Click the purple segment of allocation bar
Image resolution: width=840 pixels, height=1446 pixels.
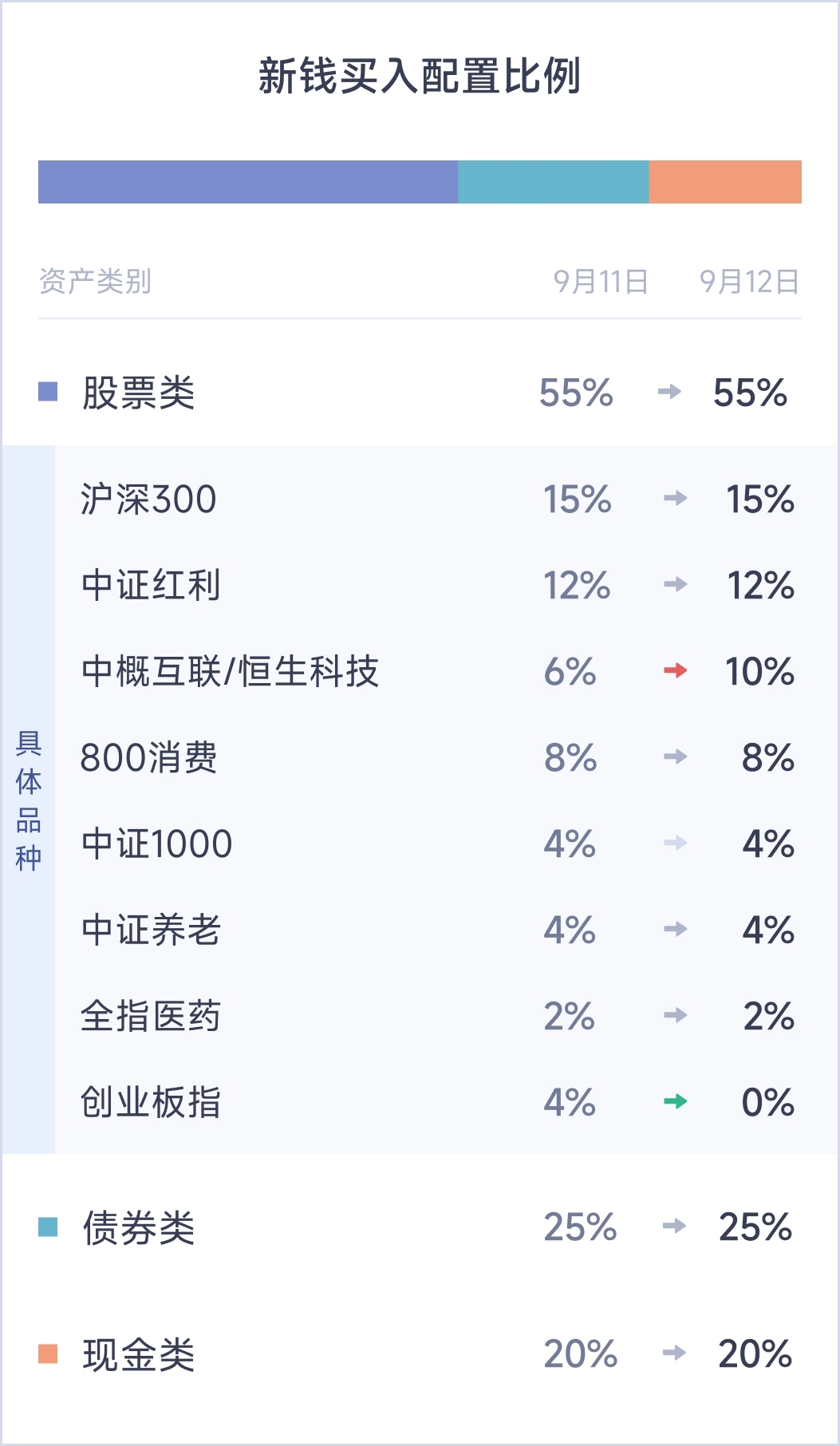[248, 182]
